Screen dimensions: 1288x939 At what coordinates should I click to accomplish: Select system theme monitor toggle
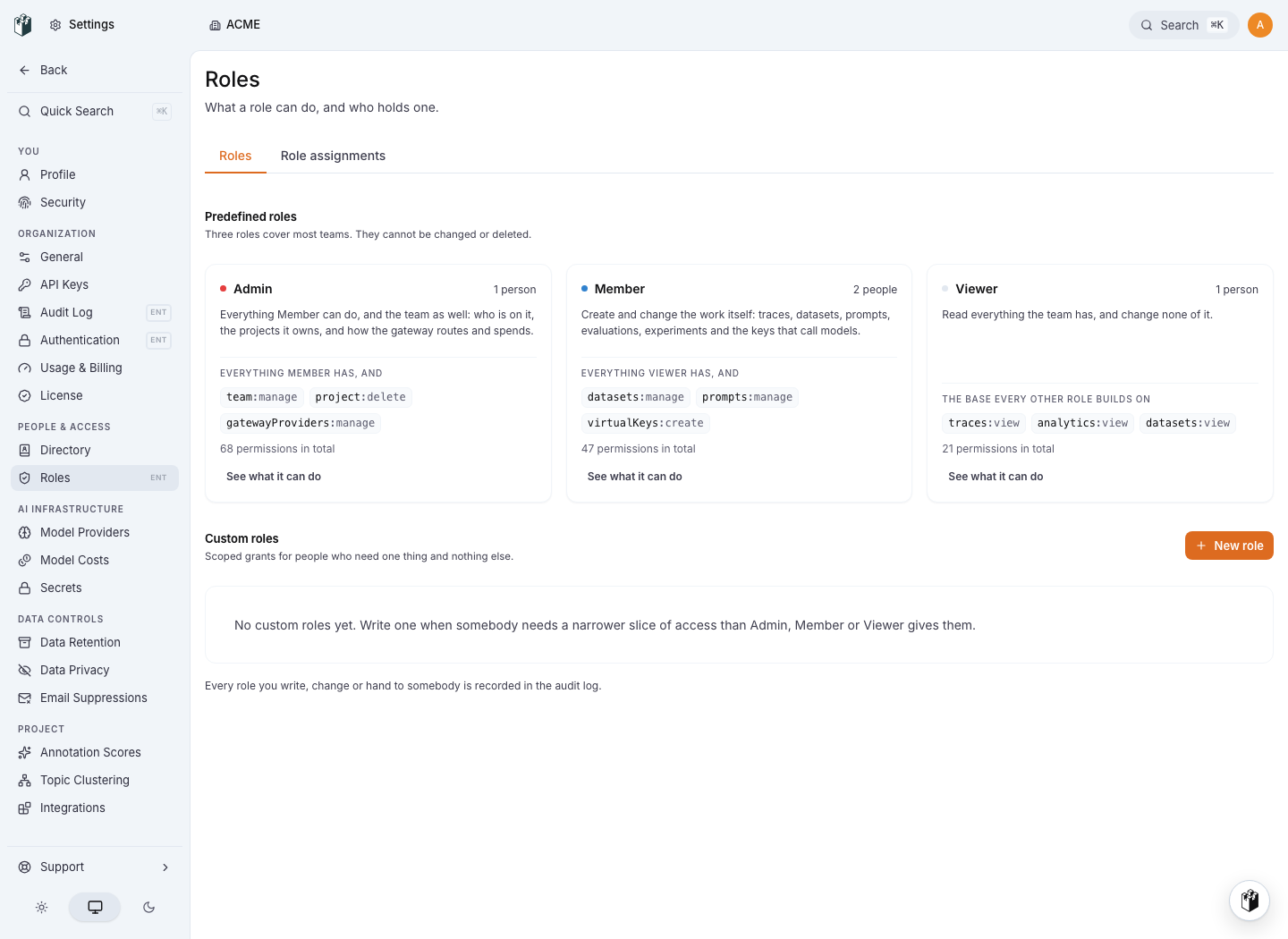click(95, 907)
